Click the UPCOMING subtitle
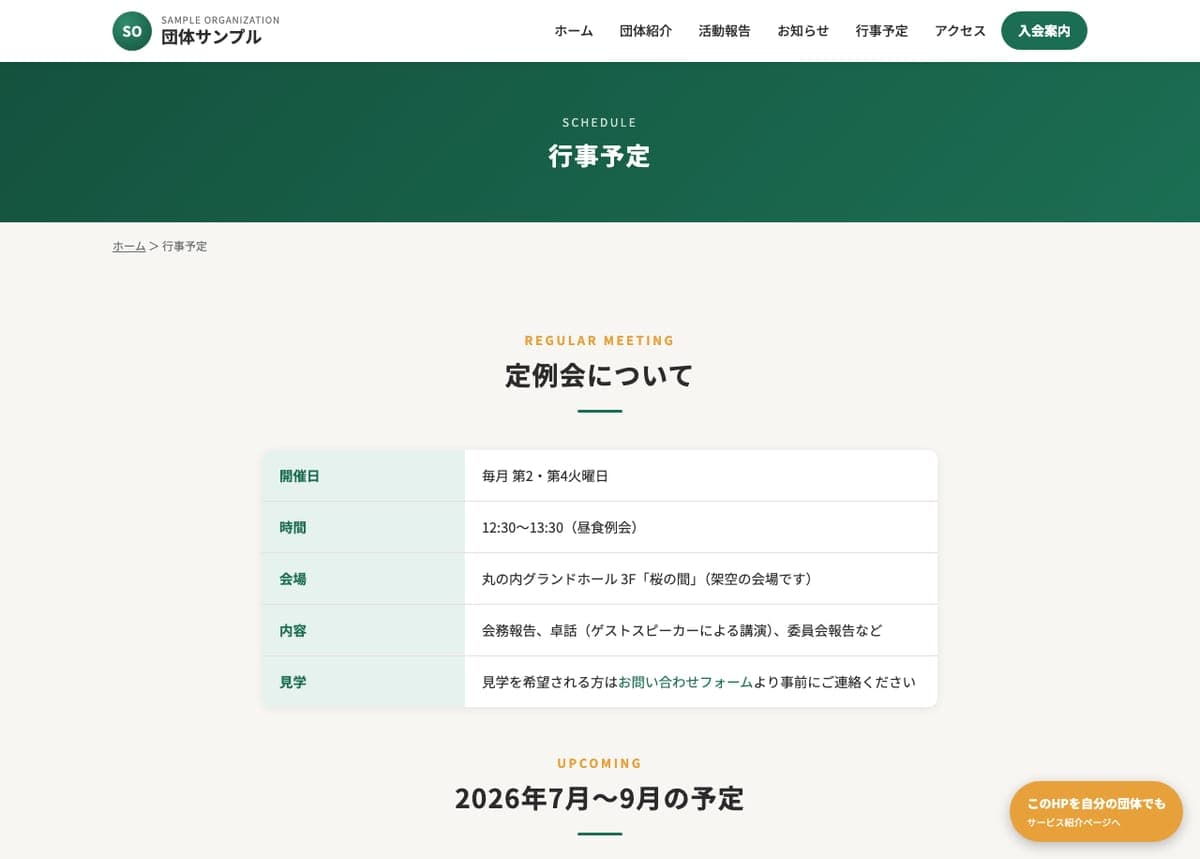Screen dimensions: 1200x859 point(599,763)
